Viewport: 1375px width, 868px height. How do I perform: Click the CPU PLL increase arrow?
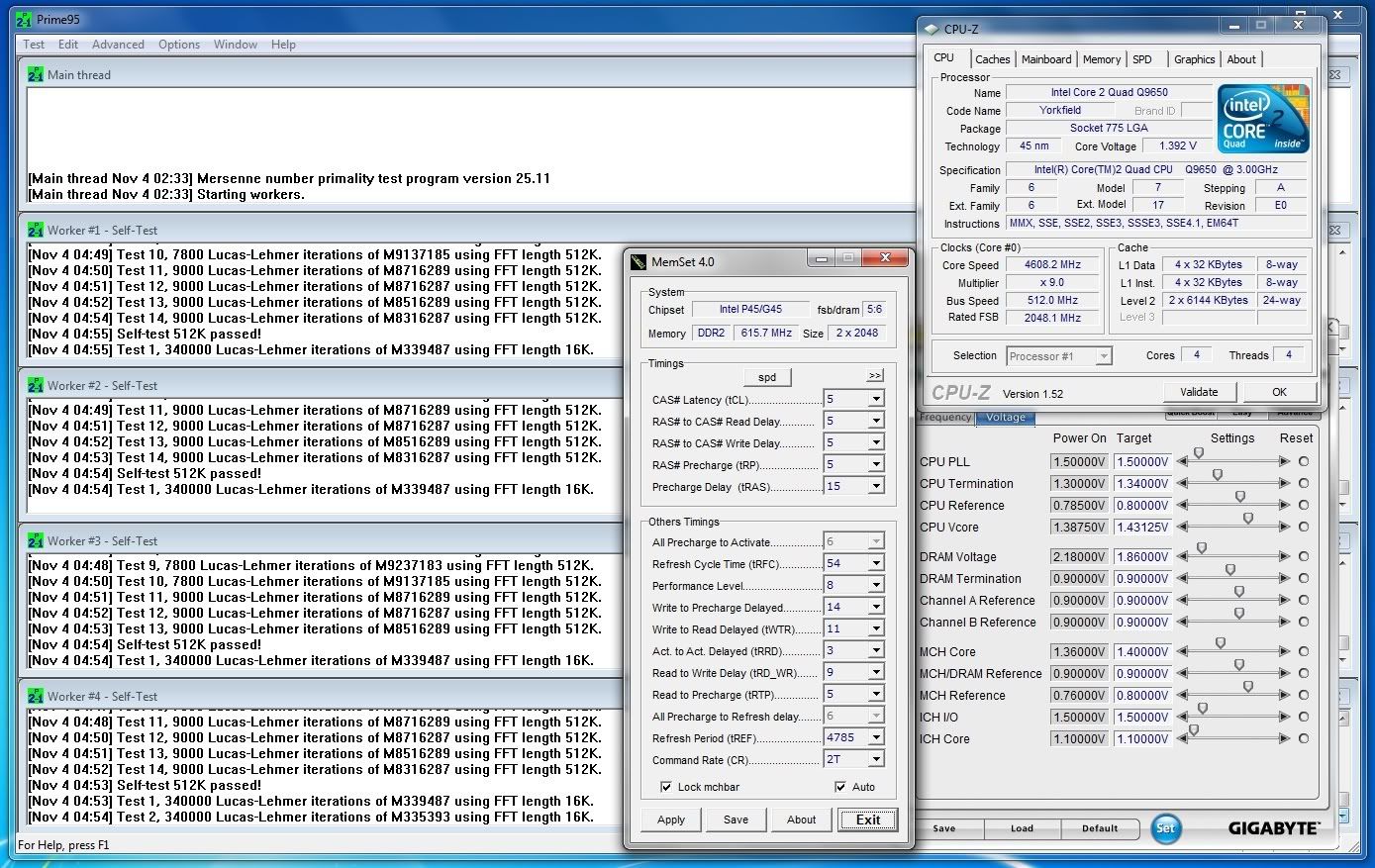[x=1284, y=461]
